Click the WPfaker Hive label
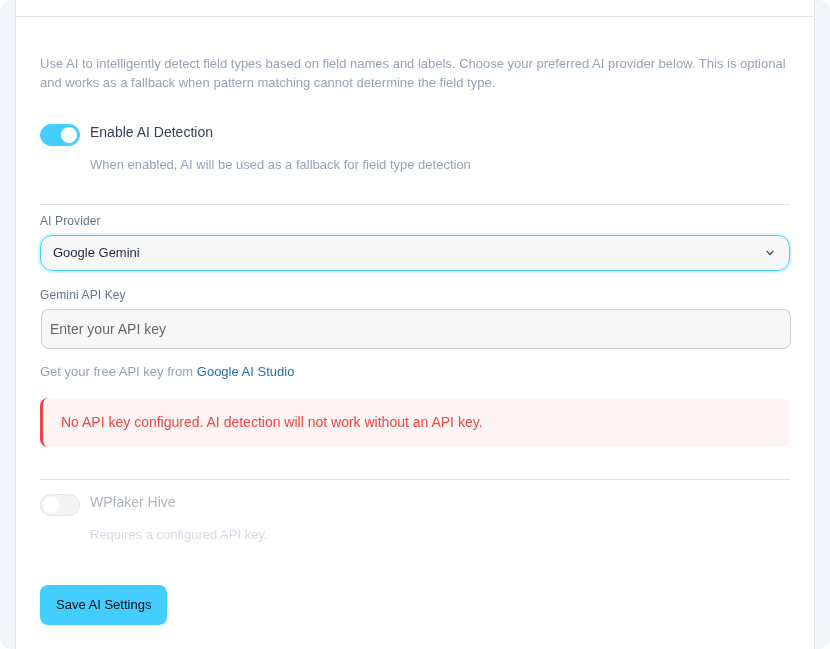This screenshot has height=649, width=830. (132, 502)
